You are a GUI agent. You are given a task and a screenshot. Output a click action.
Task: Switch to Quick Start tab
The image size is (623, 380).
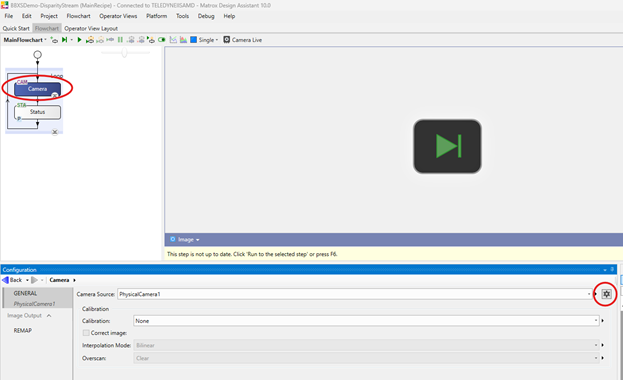16,29
